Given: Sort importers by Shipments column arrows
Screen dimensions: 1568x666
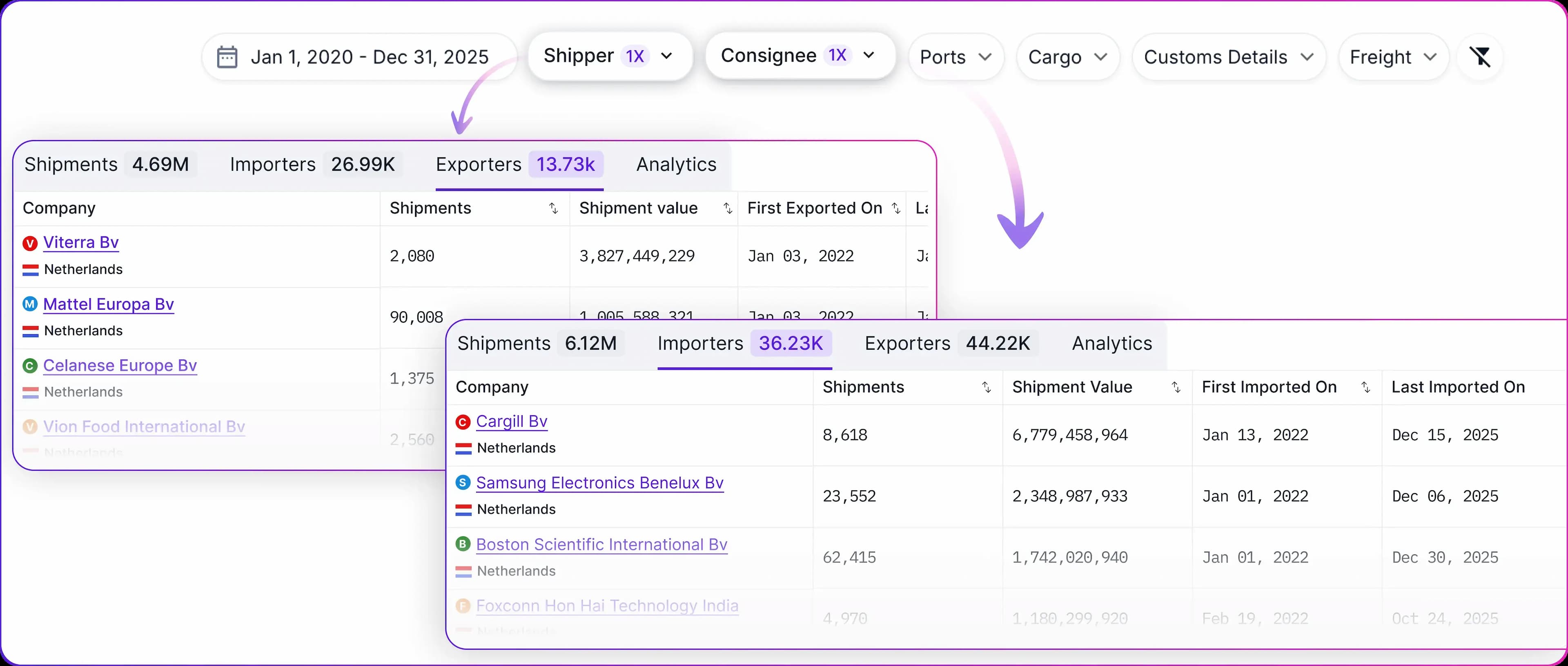Looking at the screenshot, I should coord(986,387).
